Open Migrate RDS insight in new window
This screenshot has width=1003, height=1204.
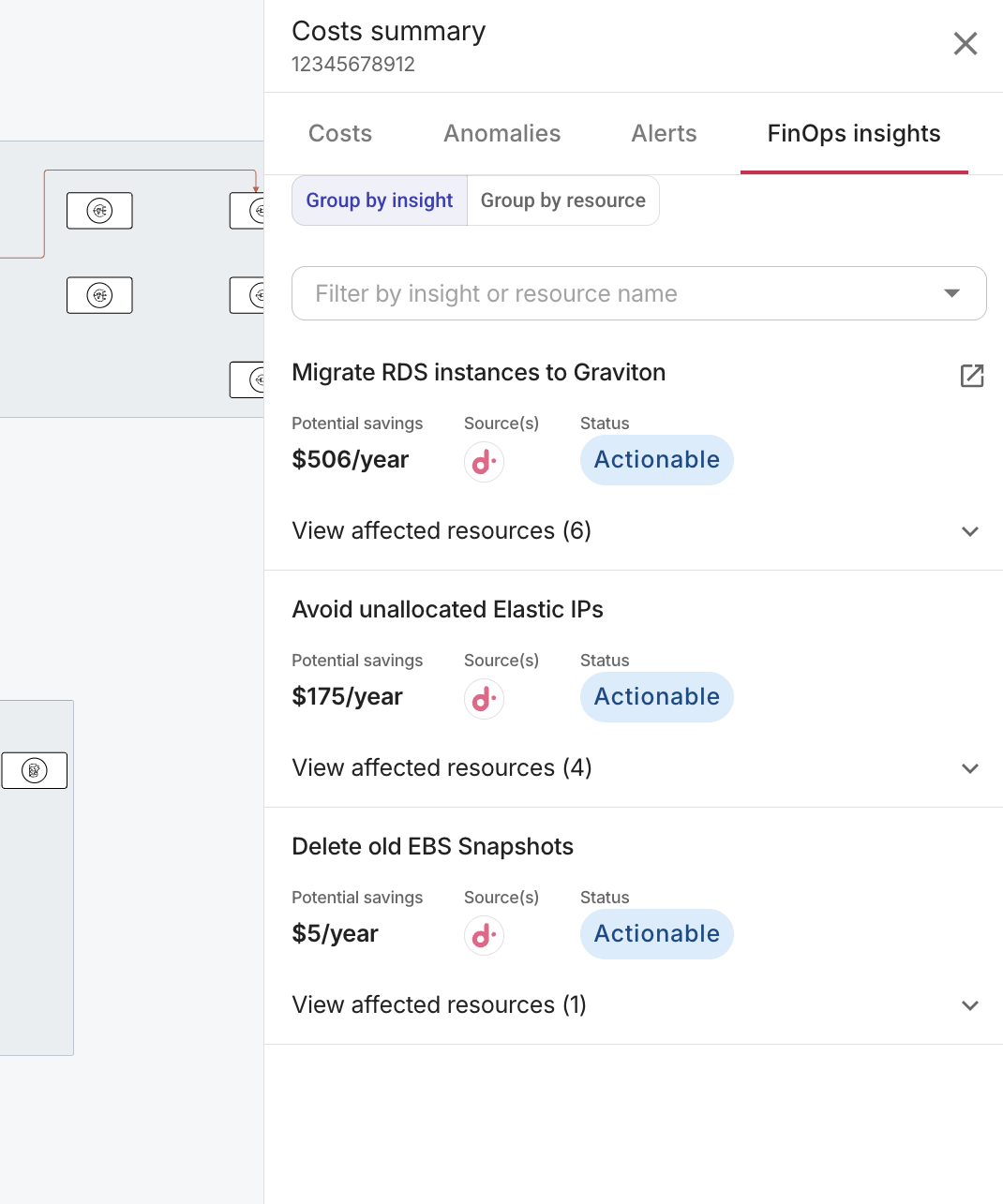(972, 376)
